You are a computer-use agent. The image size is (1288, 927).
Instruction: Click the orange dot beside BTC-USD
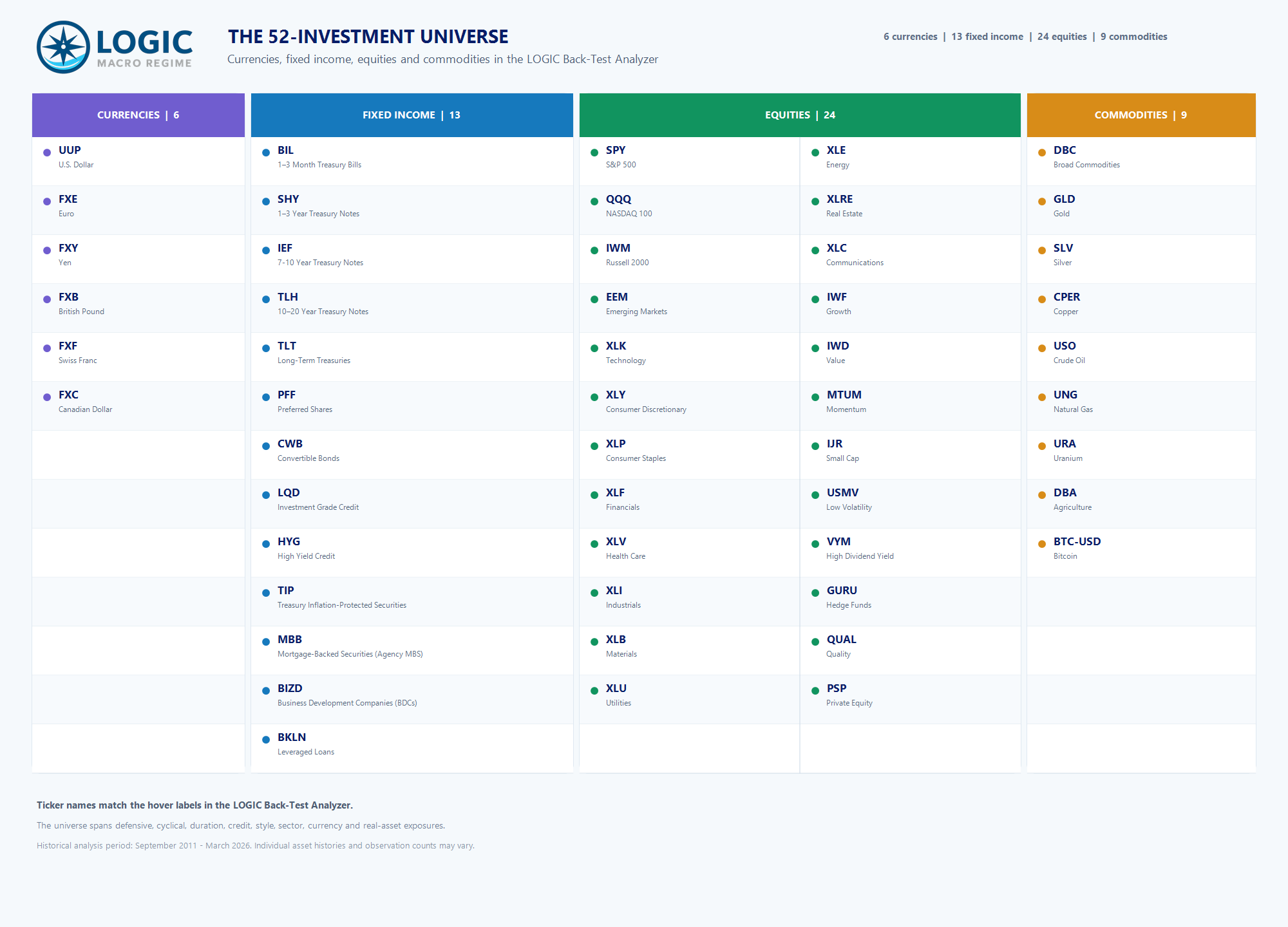click(x=1042, y=544)
